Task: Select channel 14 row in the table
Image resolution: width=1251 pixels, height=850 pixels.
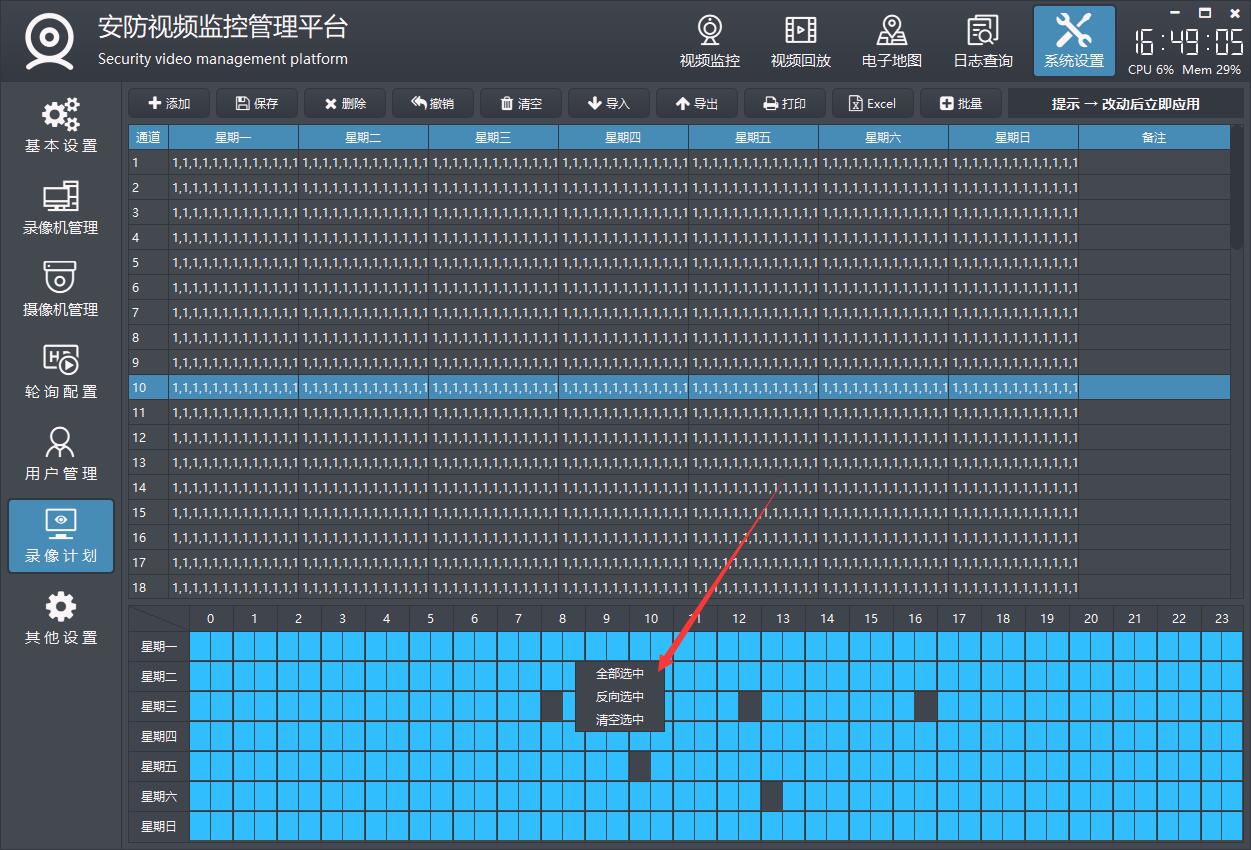Action: pos(600,488)
